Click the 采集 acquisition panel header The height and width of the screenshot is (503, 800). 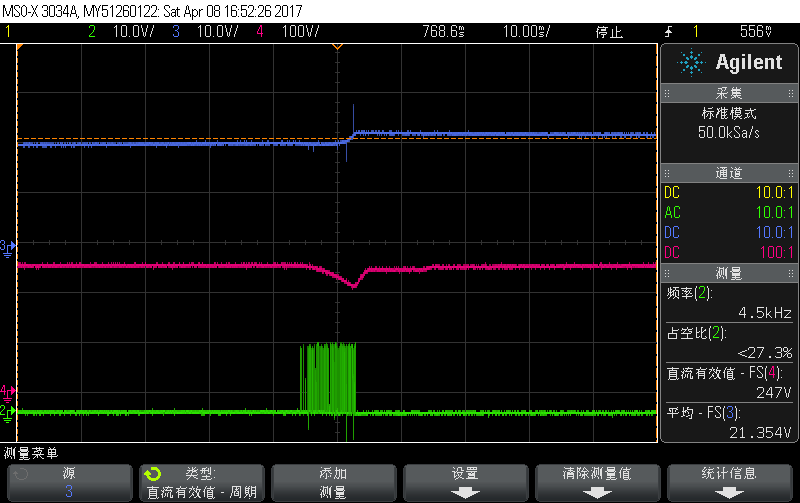pyautogui.click(x=729, y=93)
